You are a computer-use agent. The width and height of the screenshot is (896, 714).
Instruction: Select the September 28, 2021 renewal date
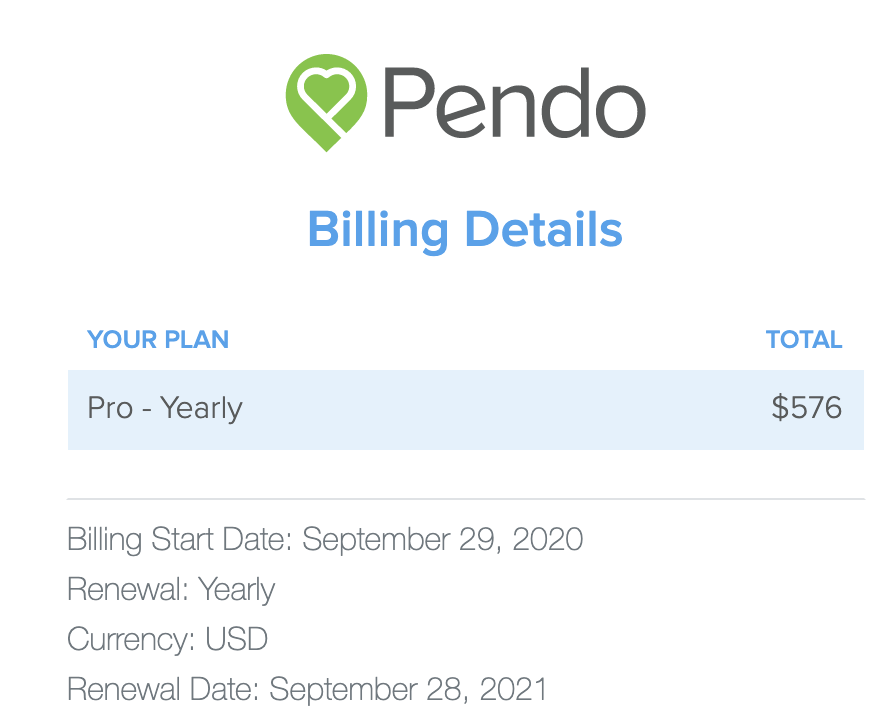click(409, 689)
